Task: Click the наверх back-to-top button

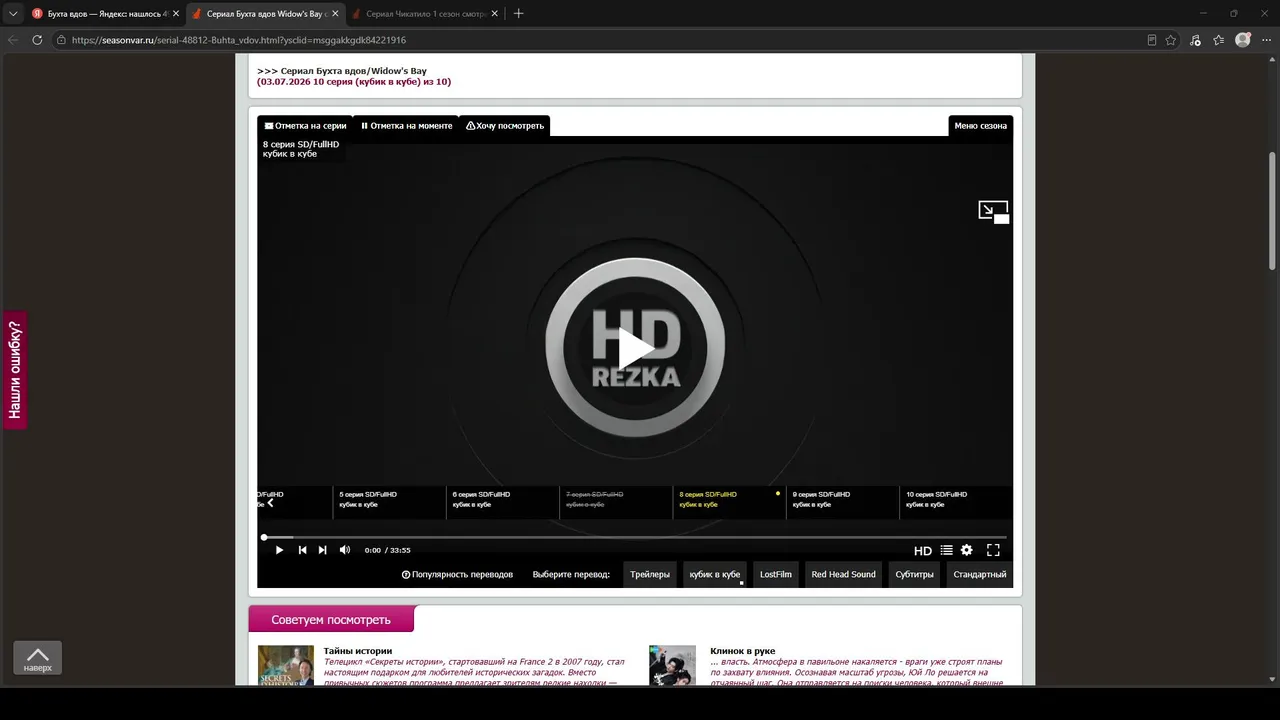Action: [x=37, y=658]
